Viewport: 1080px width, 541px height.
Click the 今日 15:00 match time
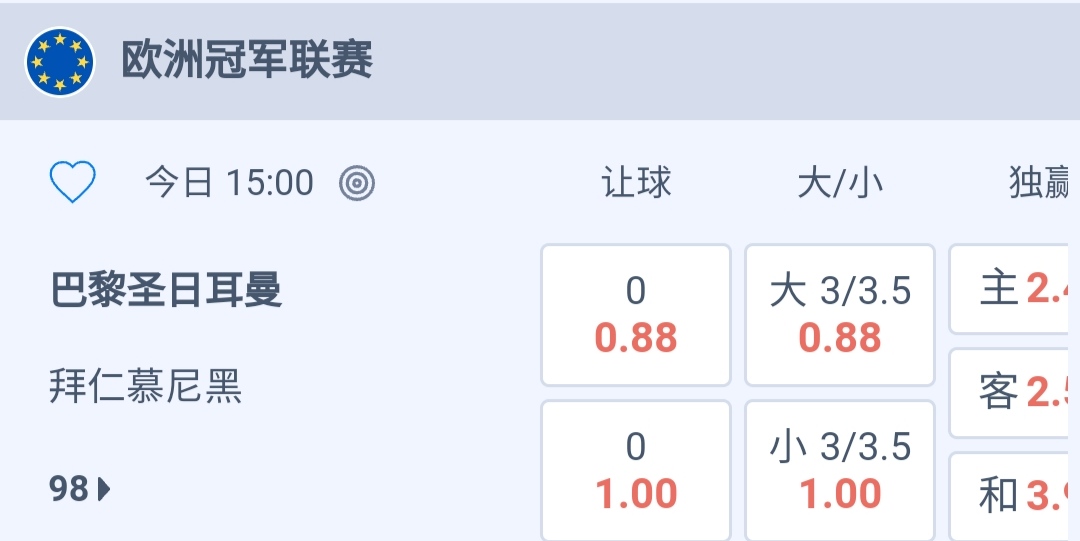click(229, 183)
